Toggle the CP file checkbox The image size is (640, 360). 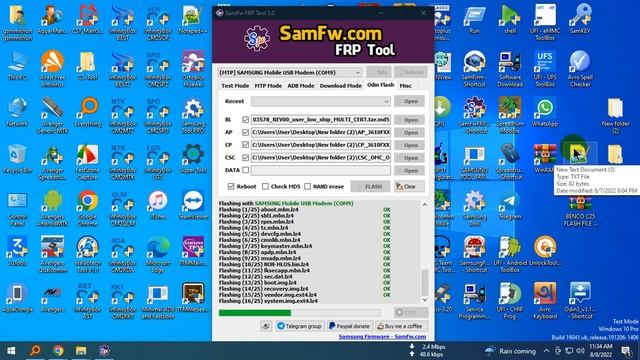245,144
